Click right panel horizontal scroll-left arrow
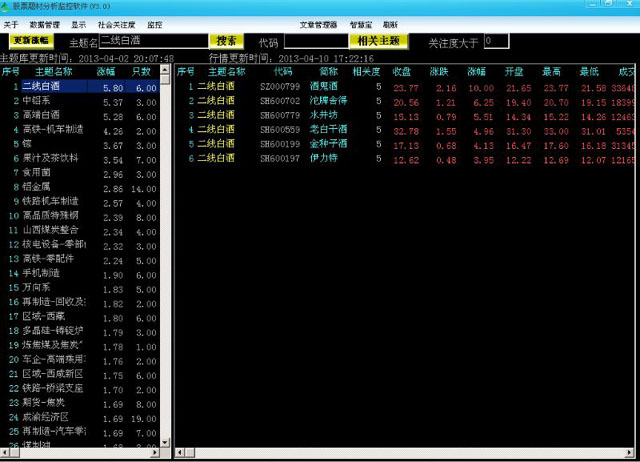The image size is (640, 462). (180, 452)
